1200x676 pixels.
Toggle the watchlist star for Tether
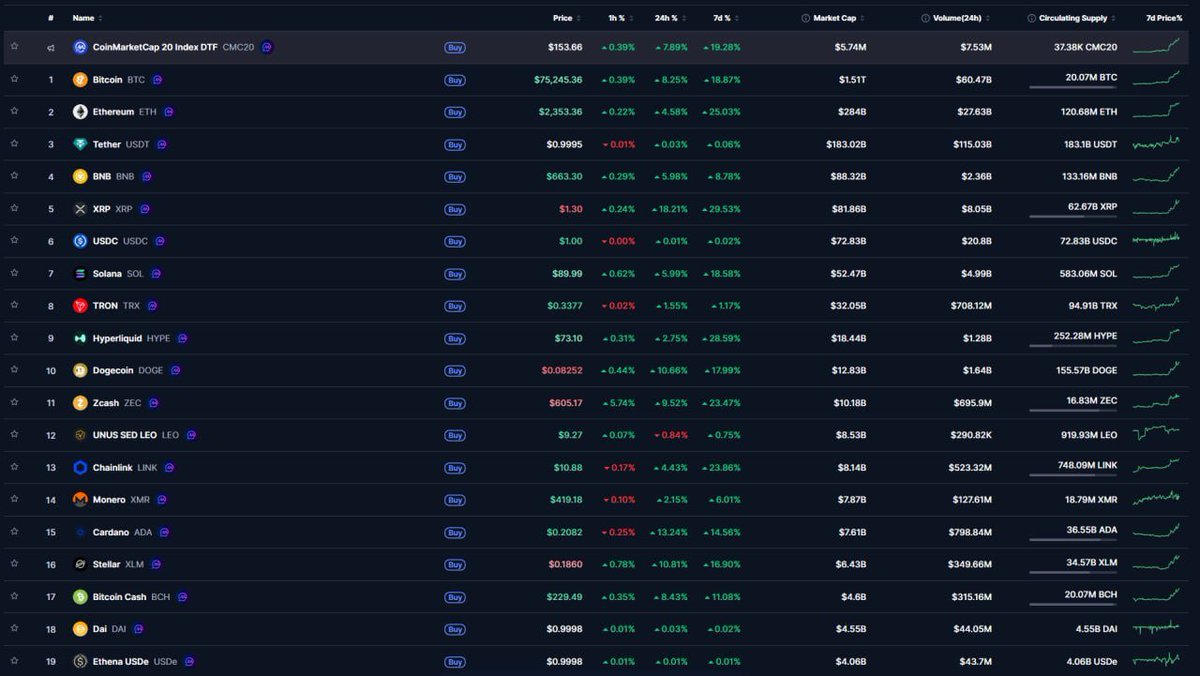(x=14, y=144)
